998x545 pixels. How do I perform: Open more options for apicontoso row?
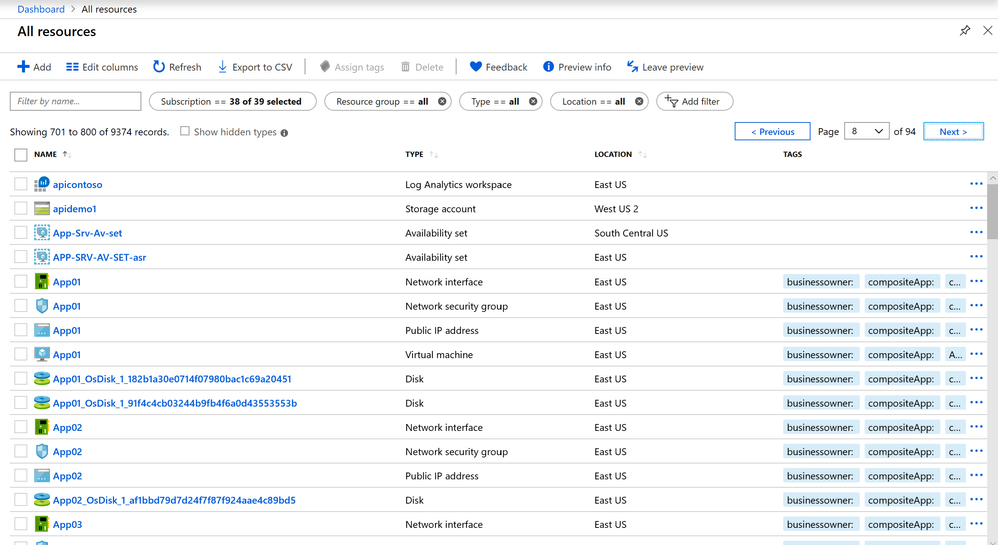(x=976, y=184)
